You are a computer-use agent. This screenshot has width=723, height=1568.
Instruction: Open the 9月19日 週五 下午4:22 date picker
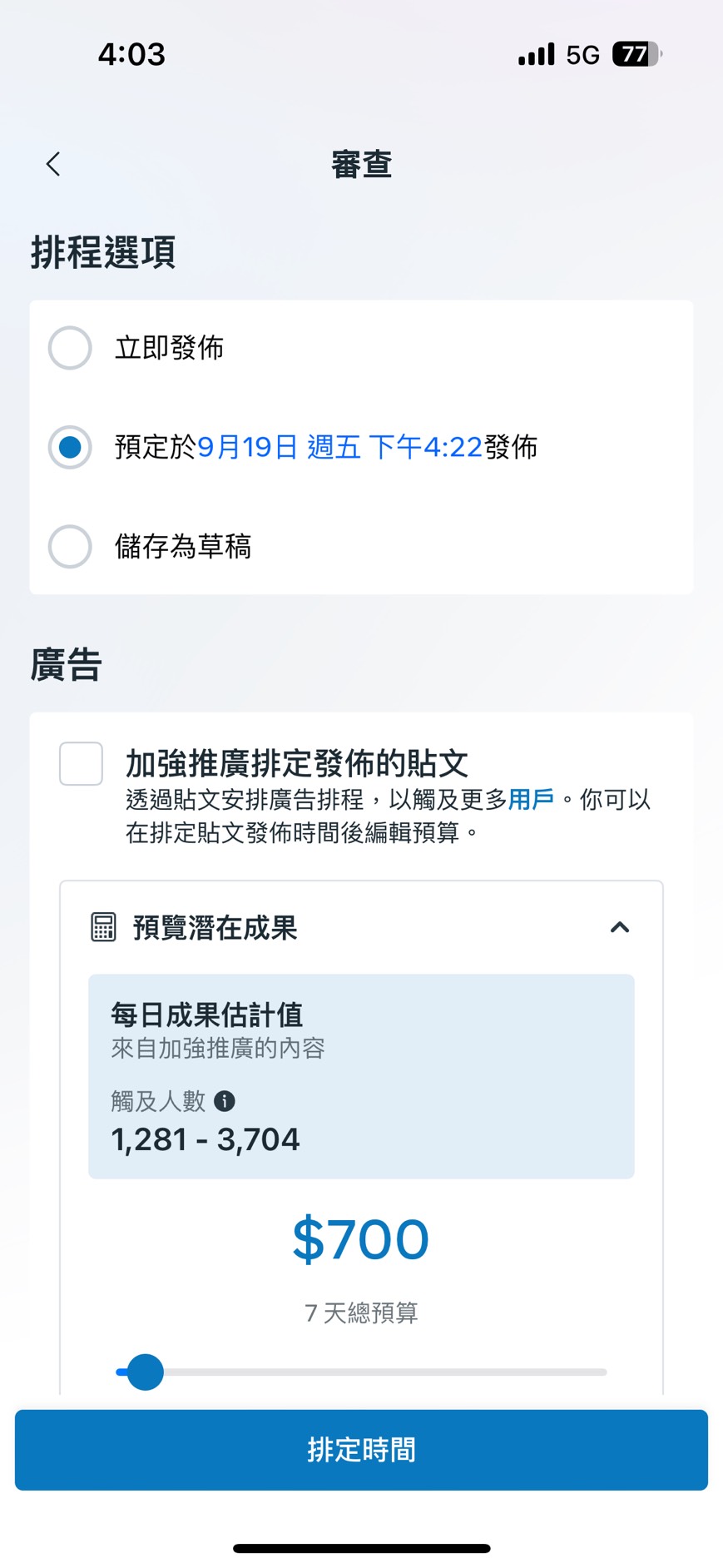tap(339, 447)
